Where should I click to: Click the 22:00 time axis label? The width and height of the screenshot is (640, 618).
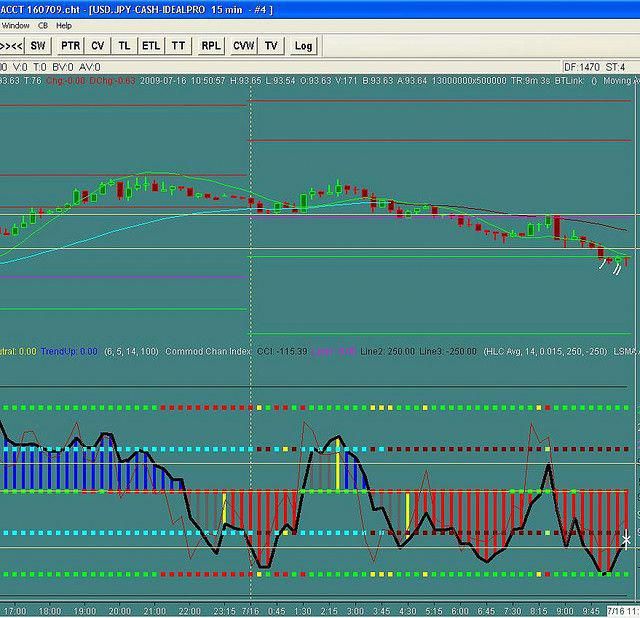[189, 611]
